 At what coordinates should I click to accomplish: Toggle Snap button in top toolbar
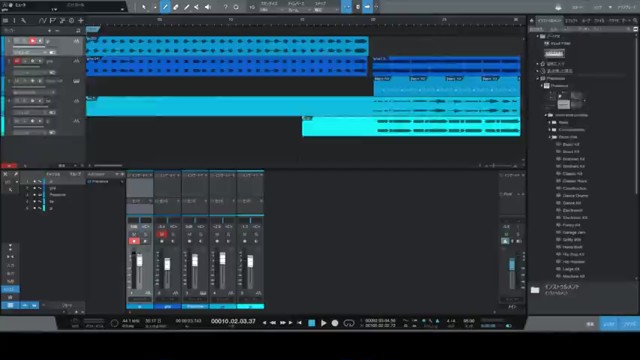pyautogui.click(x=347, y=7)
